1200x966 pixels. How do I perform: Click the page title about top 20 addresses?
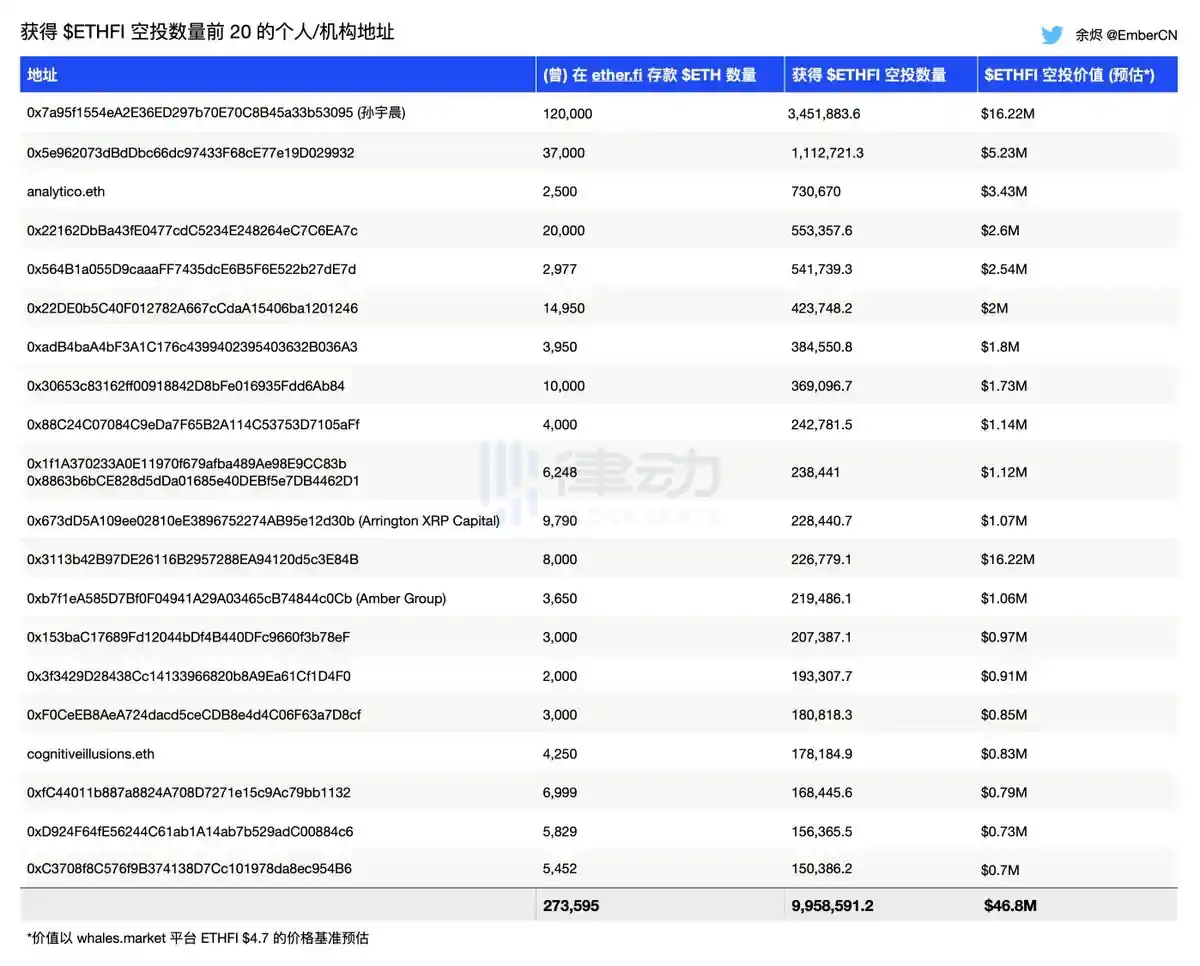pyautogui.click(x=207, y=32)
